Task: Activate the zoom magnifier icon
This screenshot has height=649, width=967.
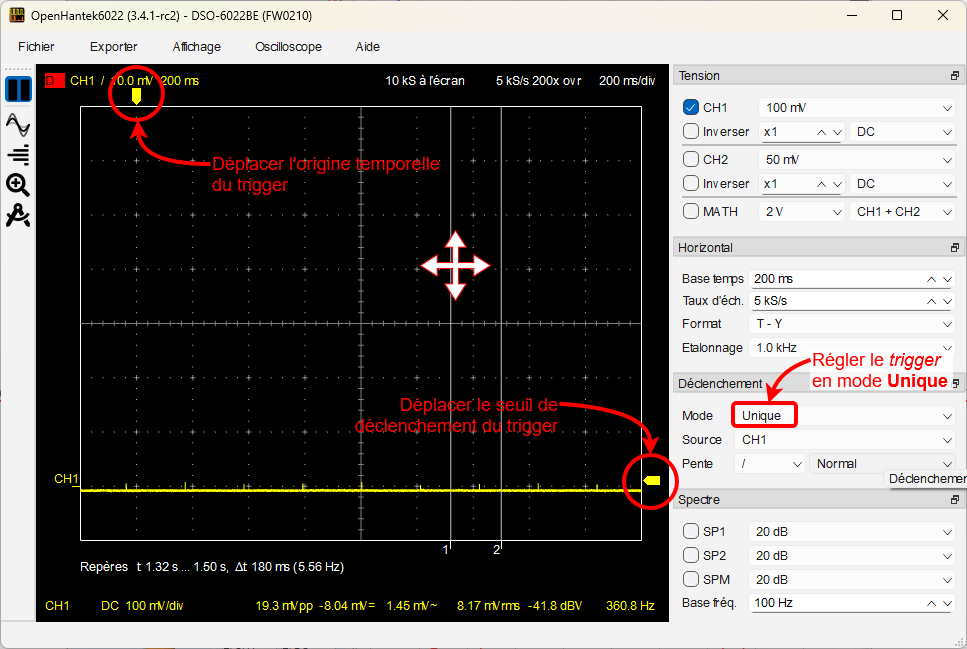Action: [x=18, y=184]
